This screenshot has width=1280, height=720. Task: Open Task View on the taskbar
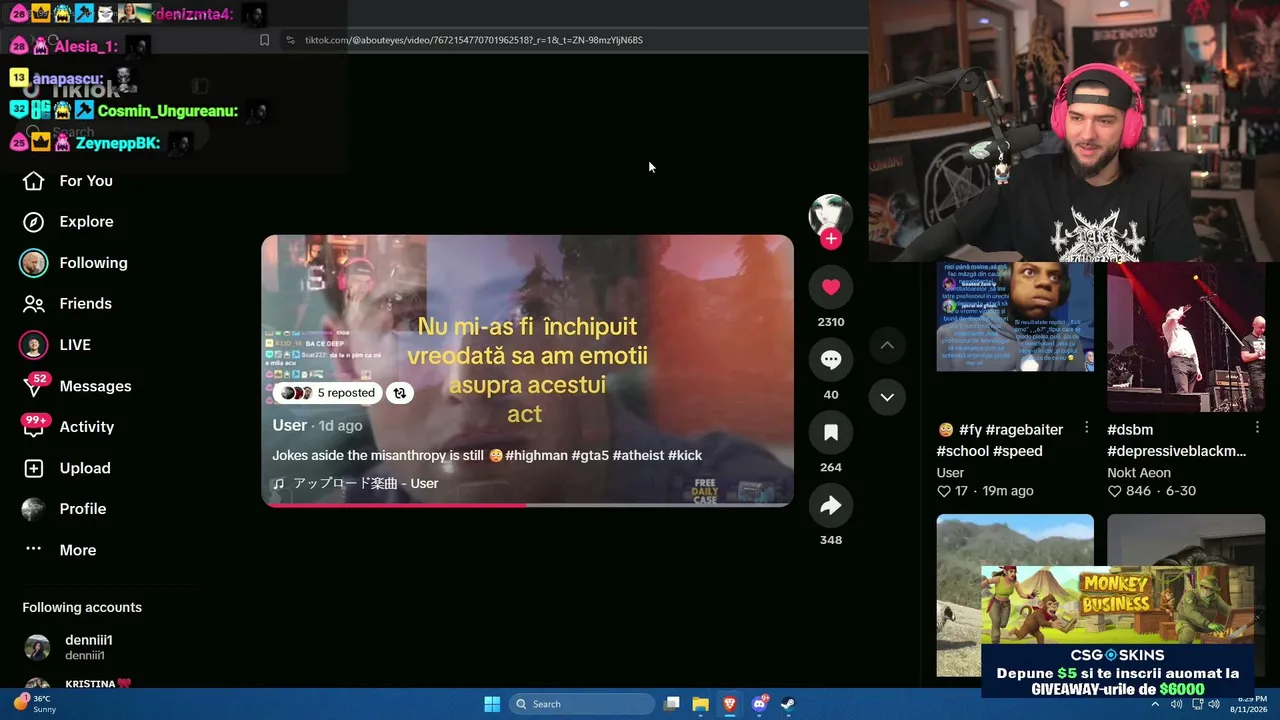pyautogui.click(x=672, y=704)
